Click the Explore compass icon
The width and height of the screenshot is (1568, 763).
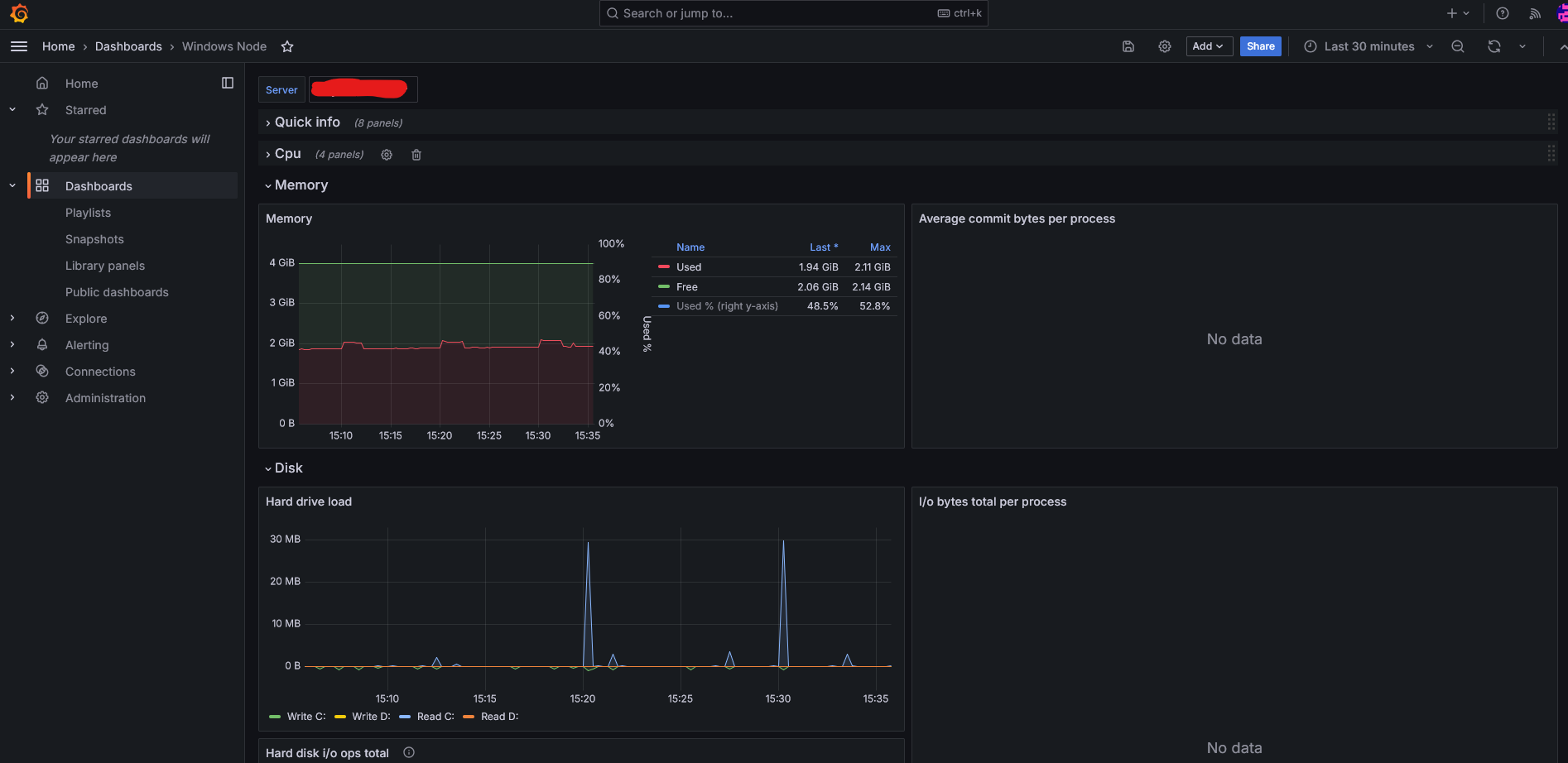coord(42,319)
